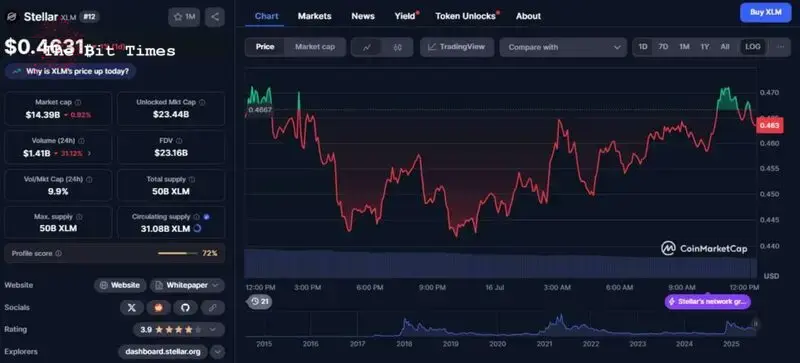Click the 21 events clock marker
Screen dimensions: 800x363
point(260,302)
